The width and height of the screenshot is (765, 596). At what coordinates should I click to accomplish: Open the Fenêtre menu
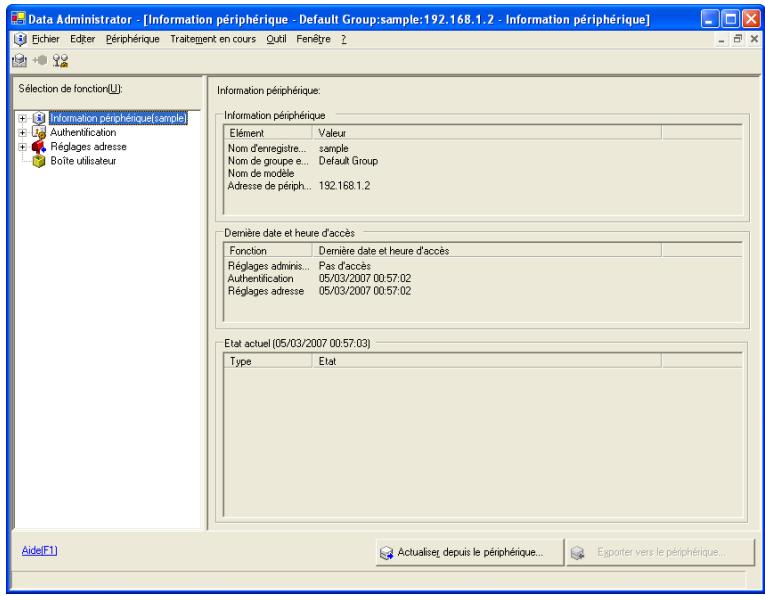point(313,39)
